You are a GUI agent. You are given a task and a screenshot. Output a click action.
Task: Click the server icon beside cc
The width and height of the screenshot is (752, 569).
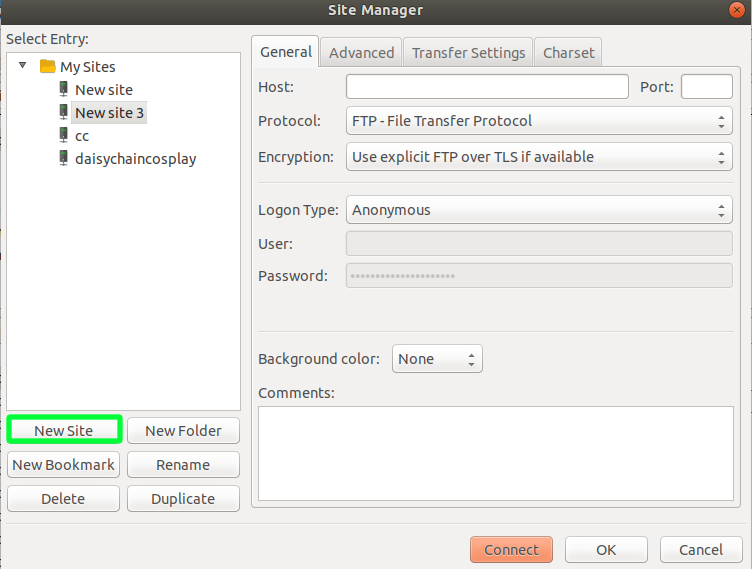[63, 135]
